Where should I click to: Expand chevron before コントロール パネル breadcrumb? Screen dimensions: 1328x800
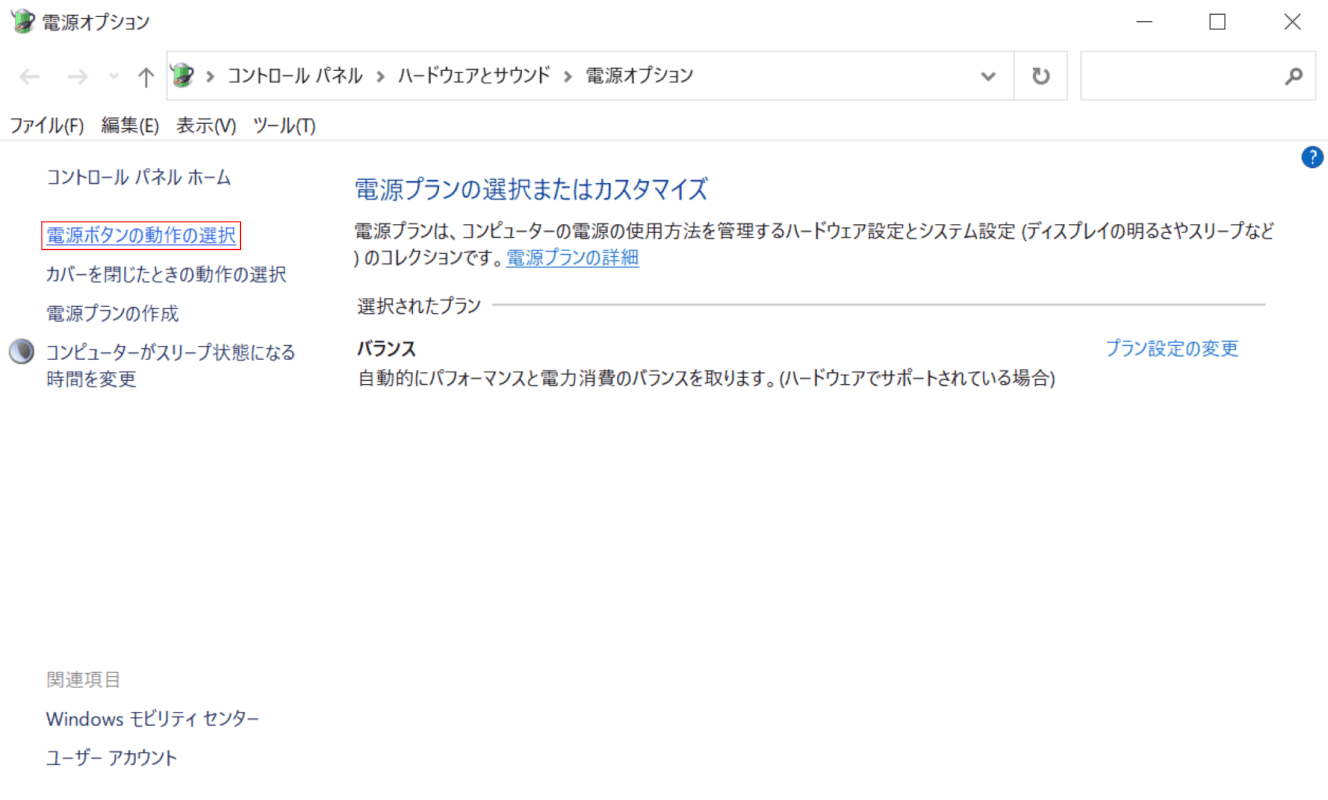point(210,76)
